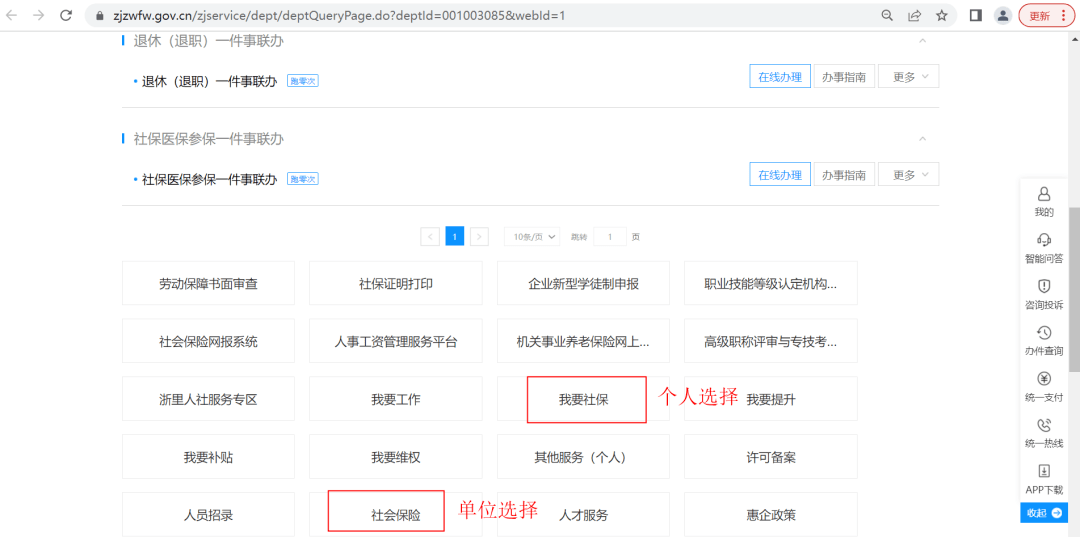Image resolution: width=1080 pixels, height=537 pixels.
Task: Go to page 1 in pagination
Action: click(454, 237)
